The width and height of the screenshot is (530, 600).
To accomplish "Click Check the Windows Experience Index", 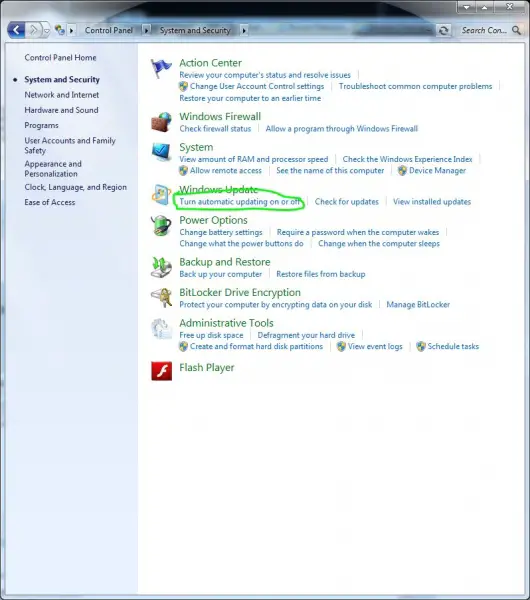I will point(408,159).
